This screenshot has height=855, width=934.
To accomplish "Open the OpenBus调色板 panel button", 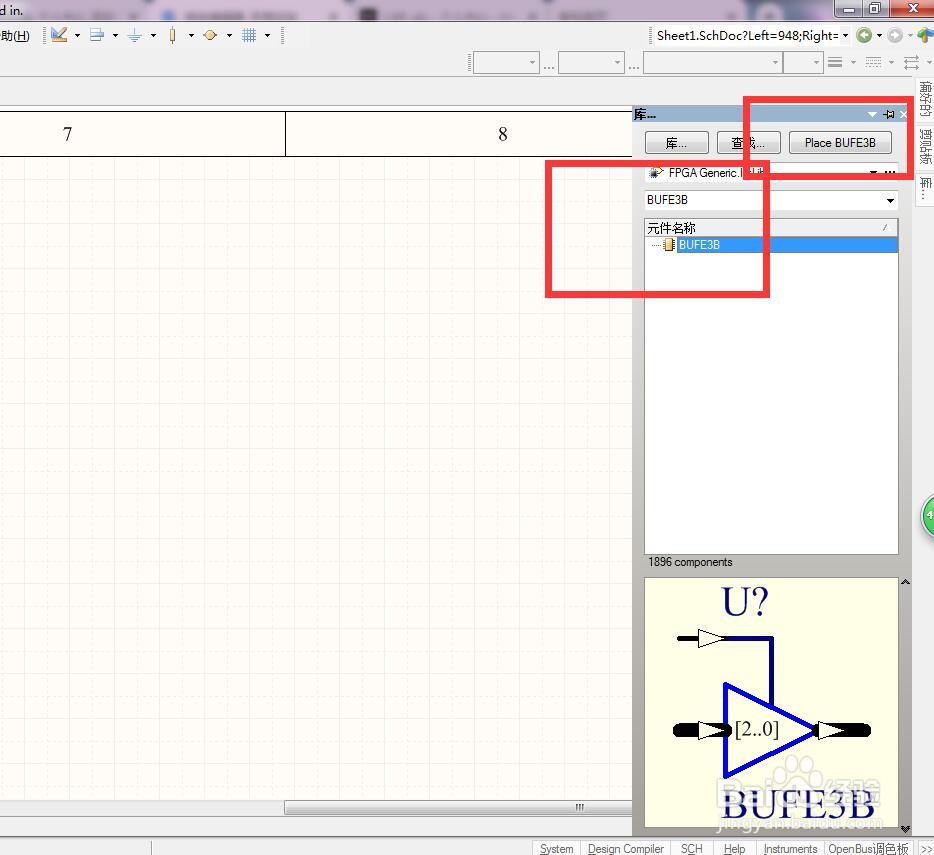I will (868, 848).
